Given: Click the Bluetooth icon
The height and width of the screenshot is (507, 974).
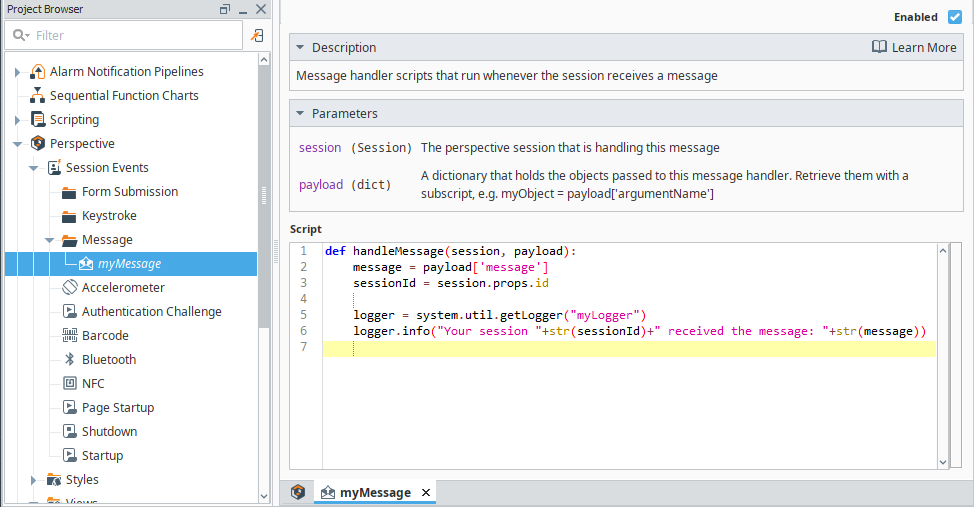Looking at the screenshot, I should 70,360.
